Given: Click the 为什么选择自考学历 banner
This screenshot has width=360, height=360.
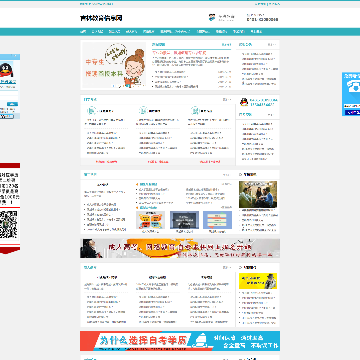Looking at the screenshot, I should tap(180, 341).
